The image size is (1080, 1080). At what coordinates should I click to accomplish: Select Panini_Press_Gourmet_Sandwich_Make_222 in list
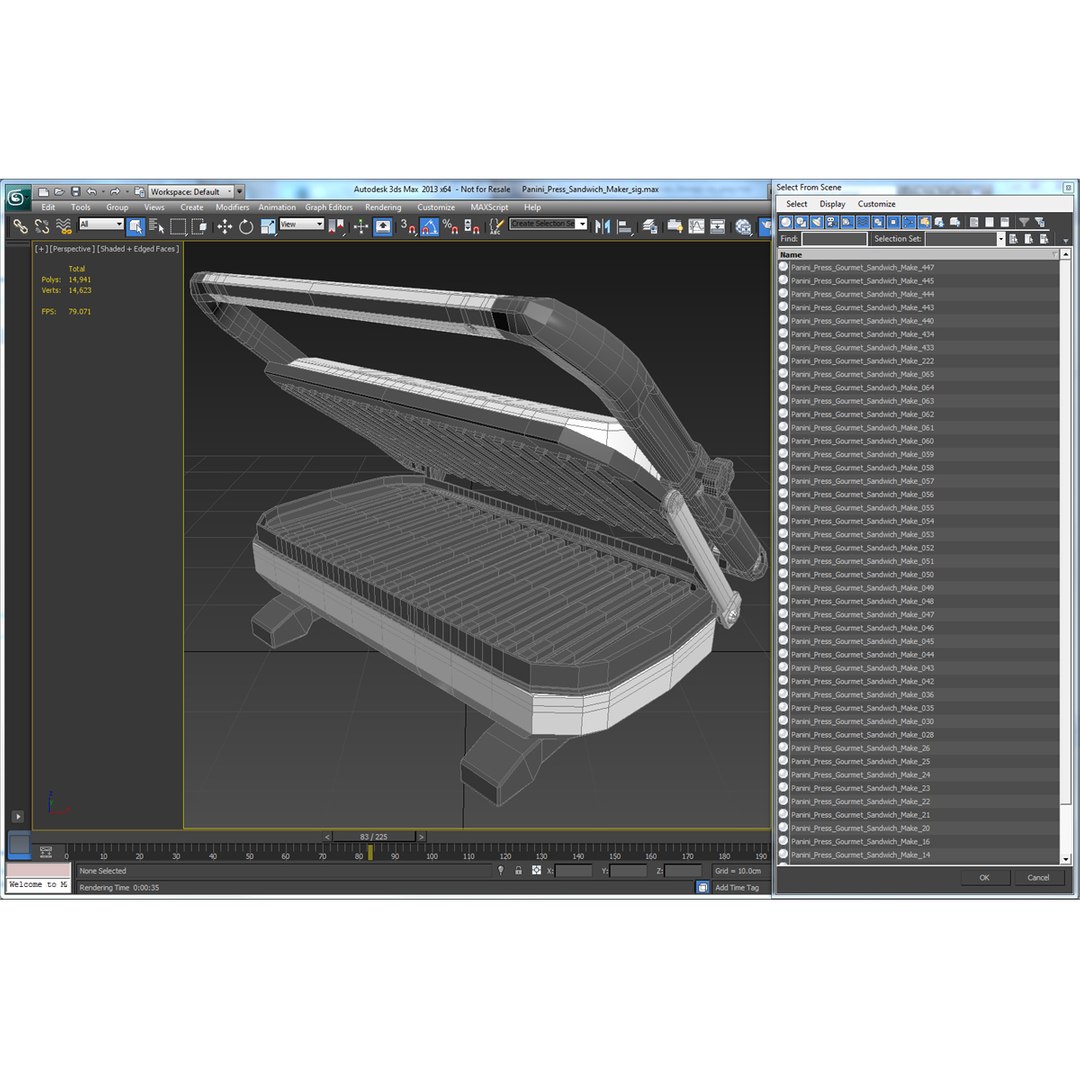pos(862,361)
